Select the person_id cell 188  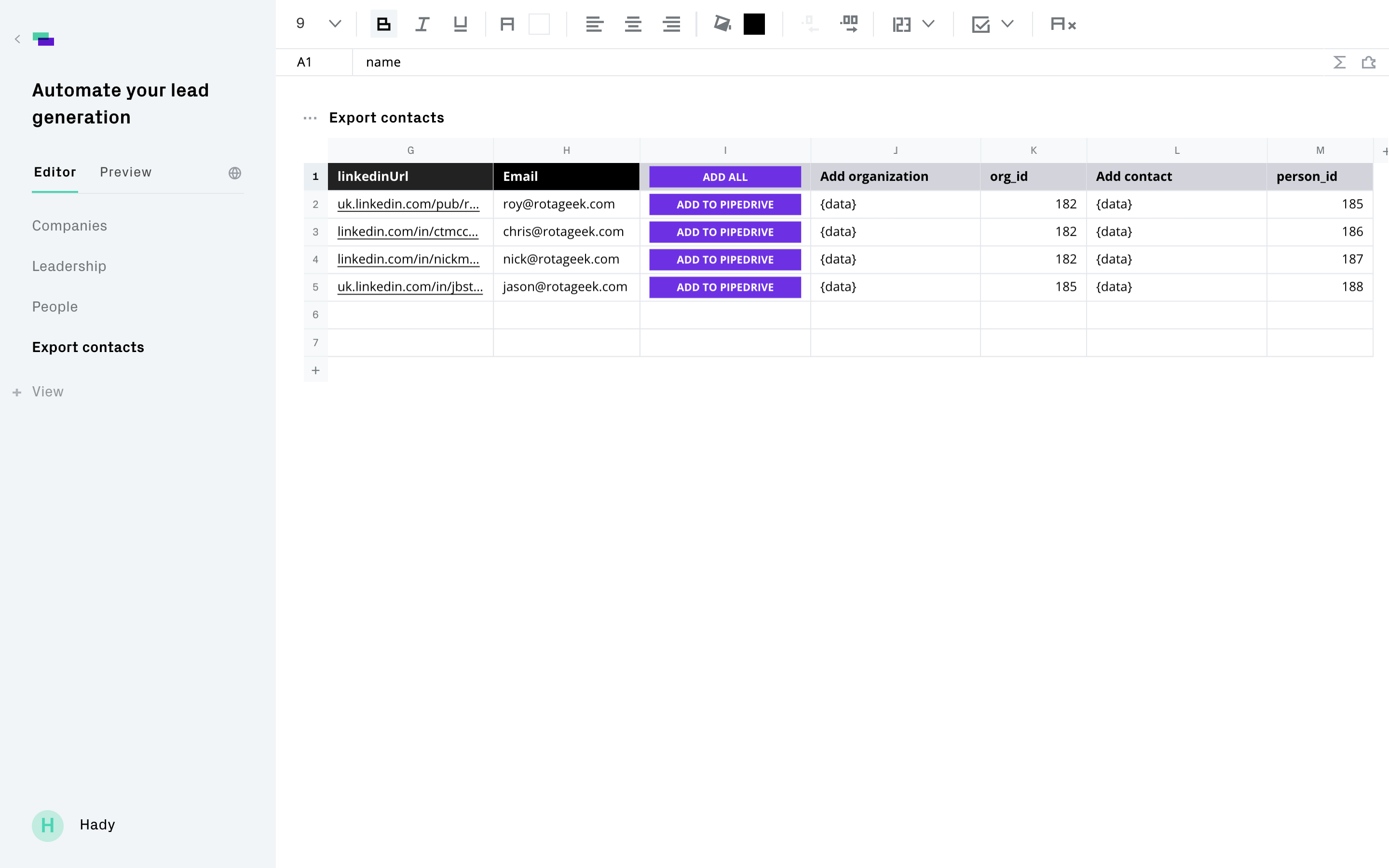(1320, 287)
